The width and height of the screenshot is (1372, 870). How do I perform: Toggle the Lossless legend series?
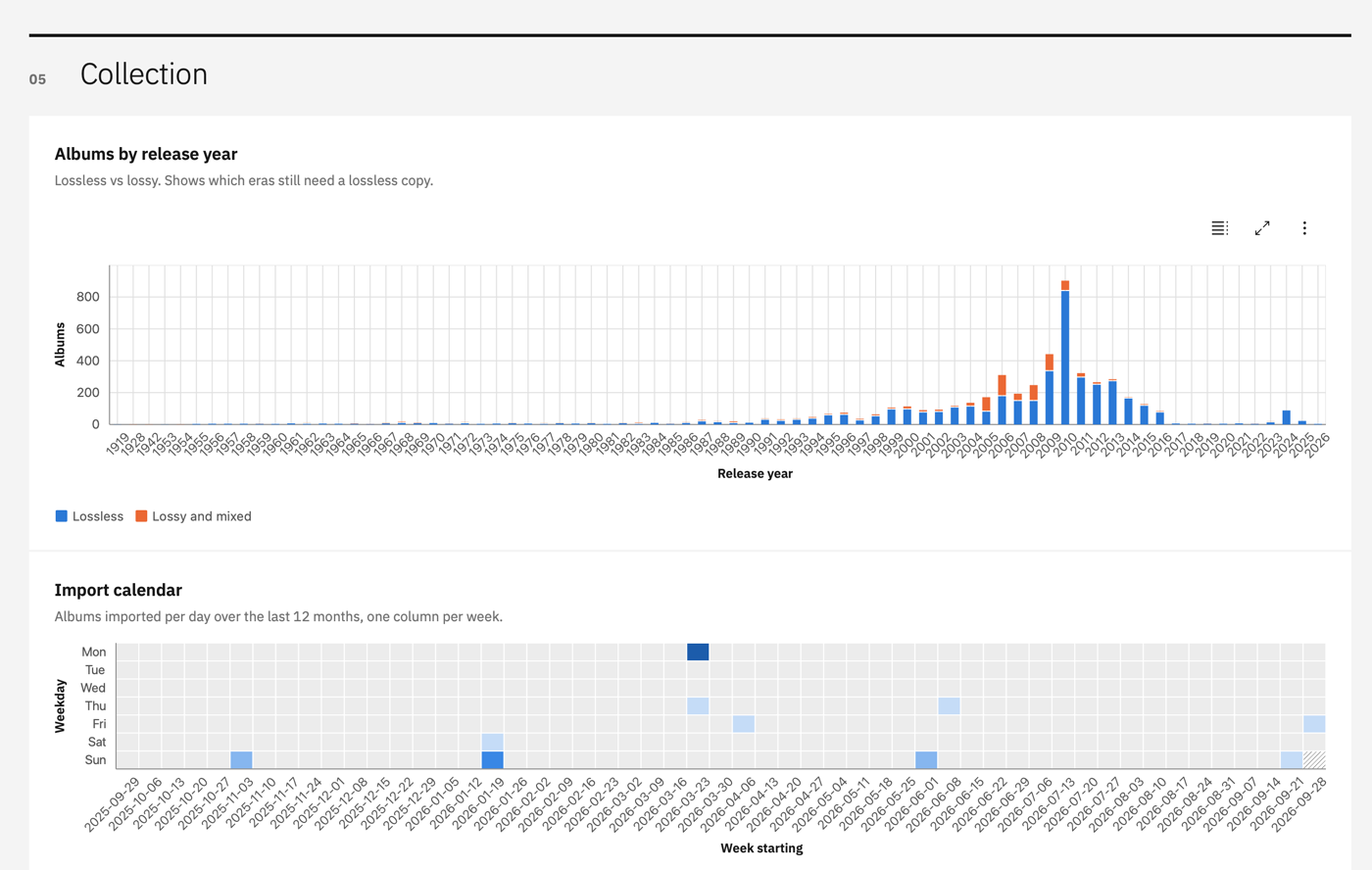click(x=89, y=516)
